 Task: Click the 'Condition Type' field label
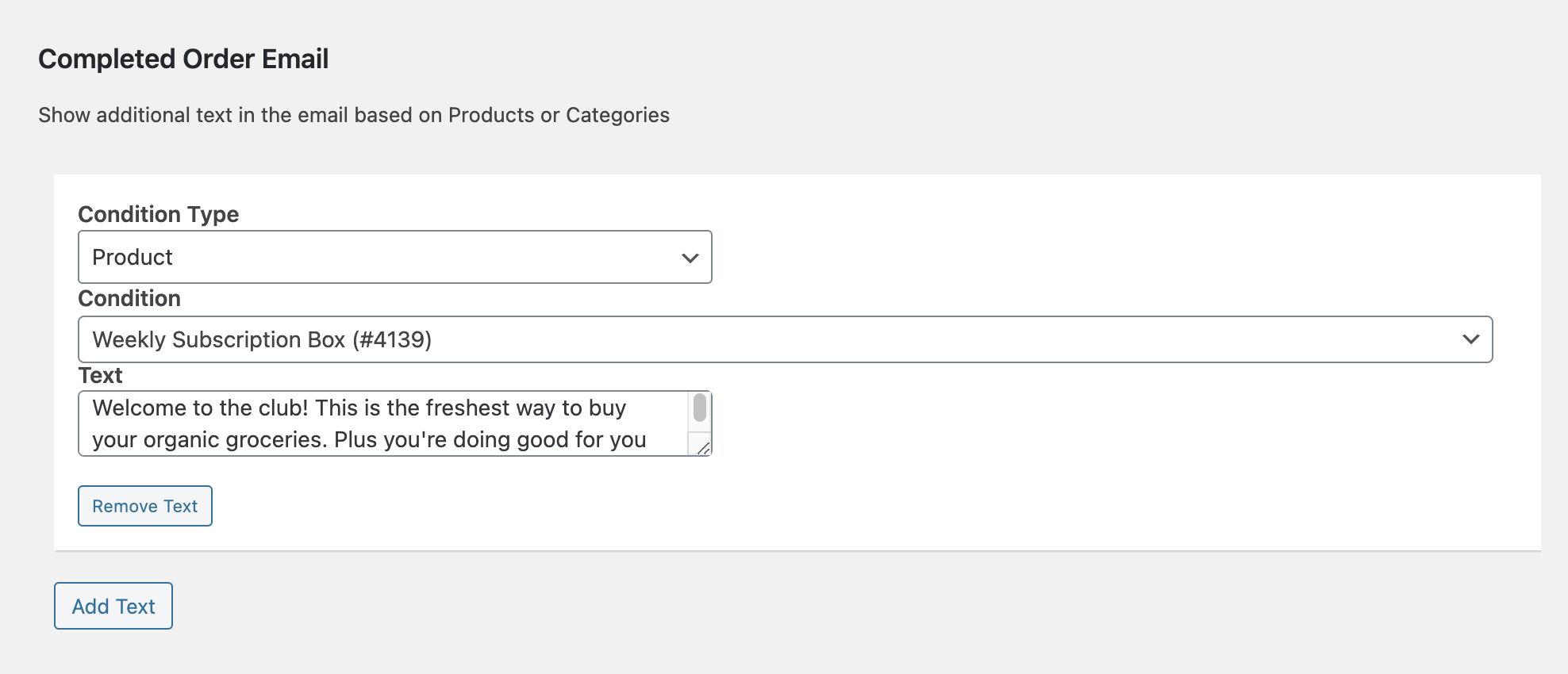[158, 214]
